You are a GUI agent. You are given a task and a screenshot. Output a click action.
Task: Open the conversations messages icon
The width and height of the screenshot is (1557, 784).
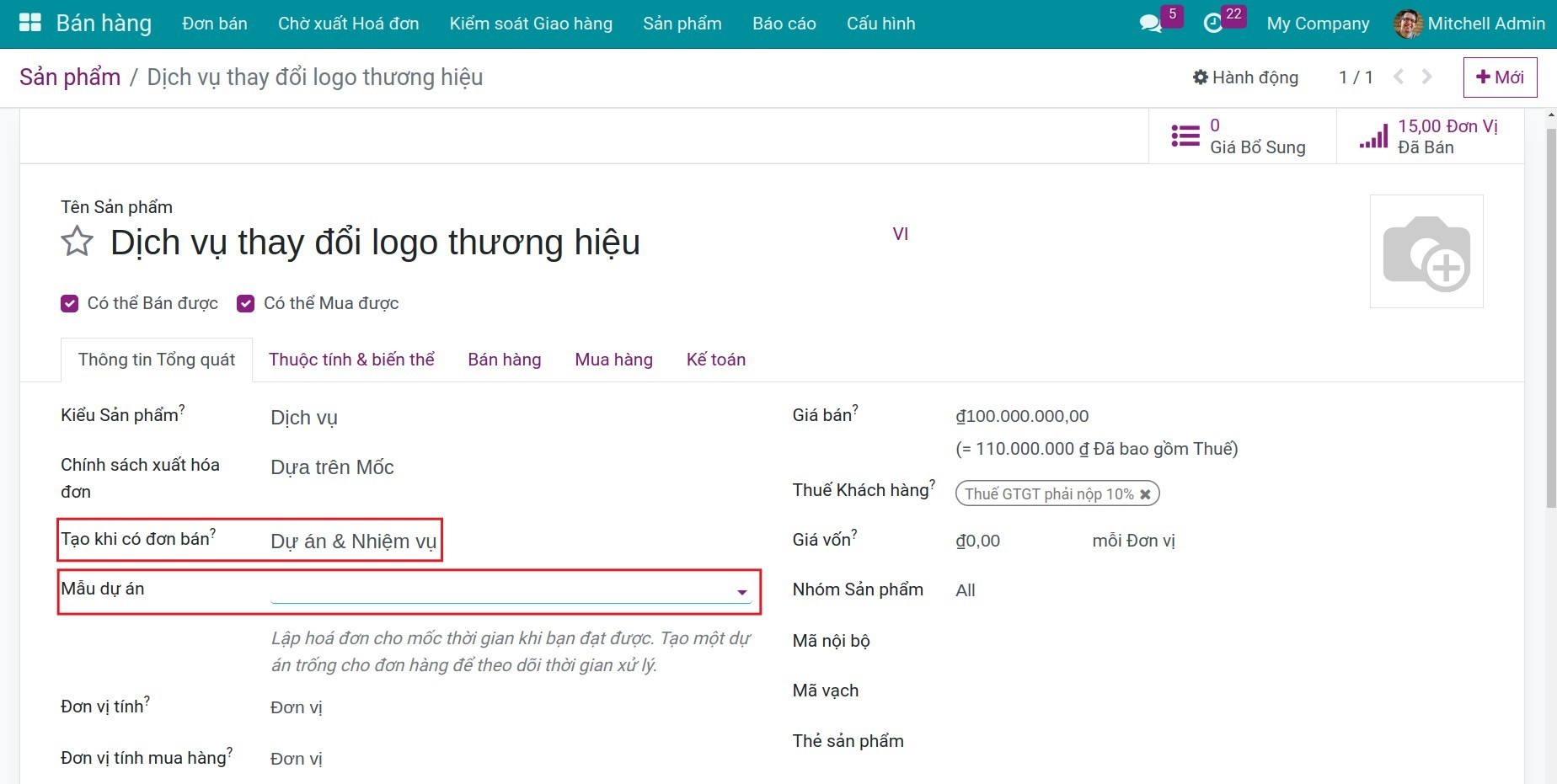1150,24
